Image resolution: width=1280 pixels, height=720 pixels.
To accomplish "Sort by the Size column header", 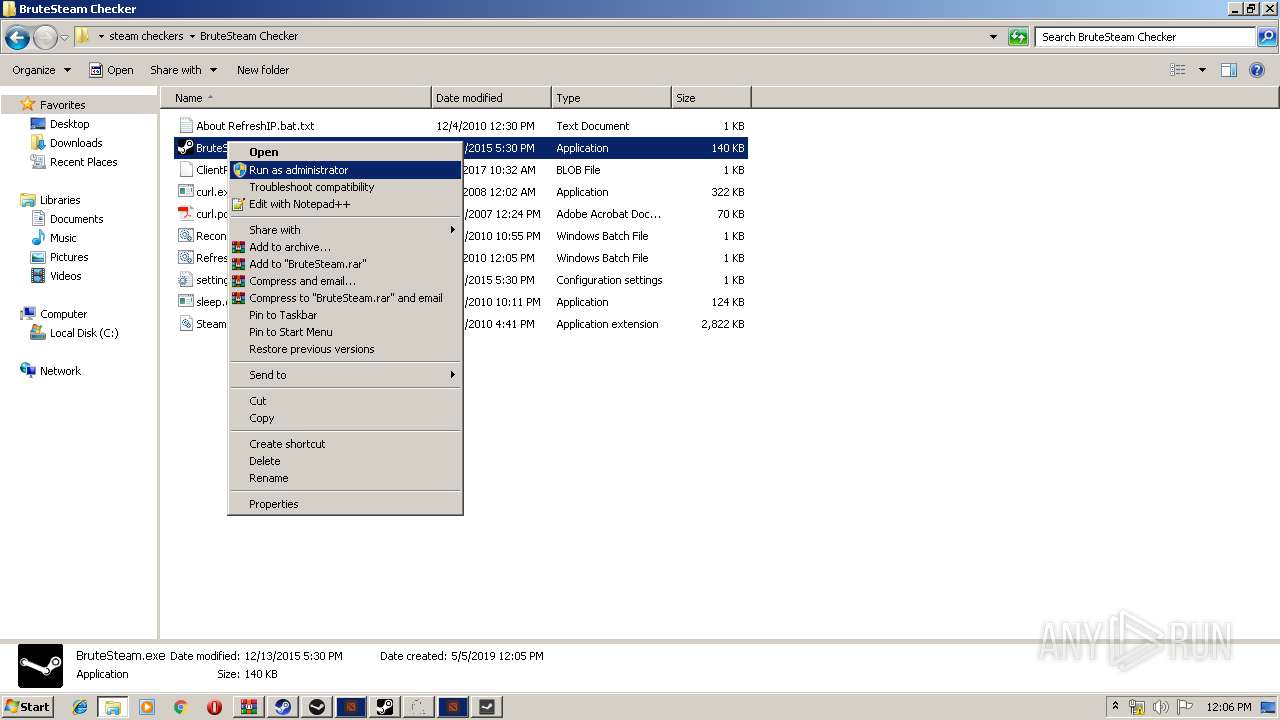I will (x=711, y=98).
